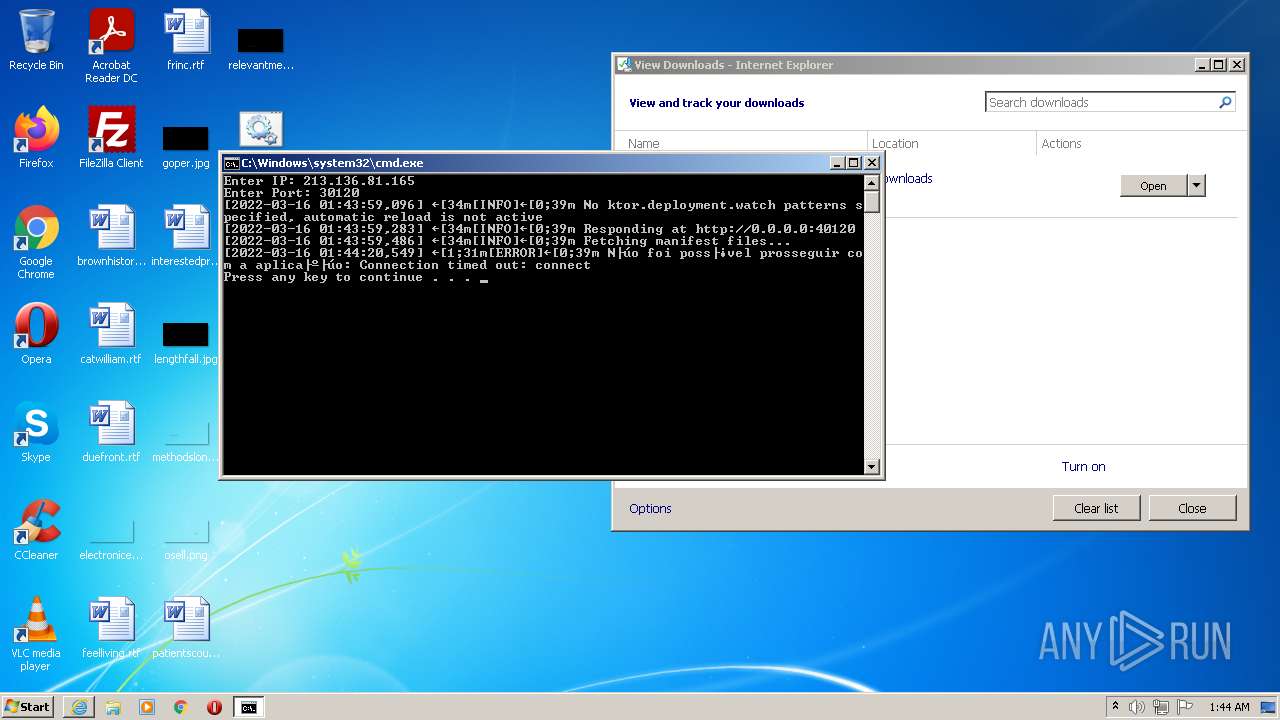
Task: Open interestedpr... Word document
Action: click(186, 236)
